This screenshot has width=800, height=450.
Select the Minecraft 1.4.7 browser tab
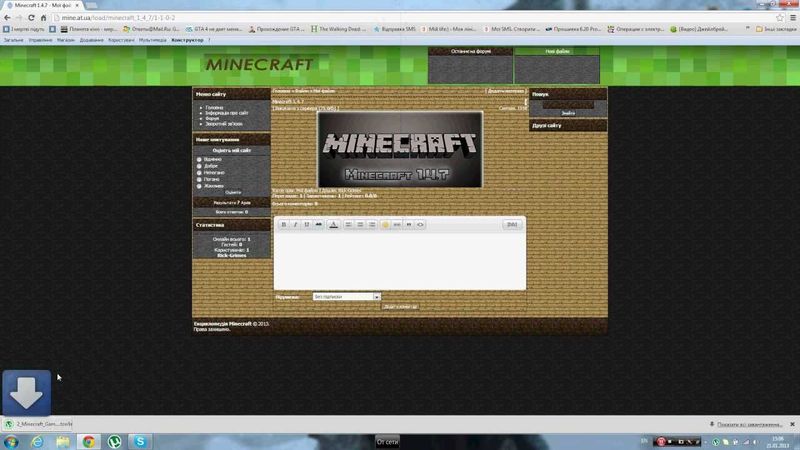point(43,5)
